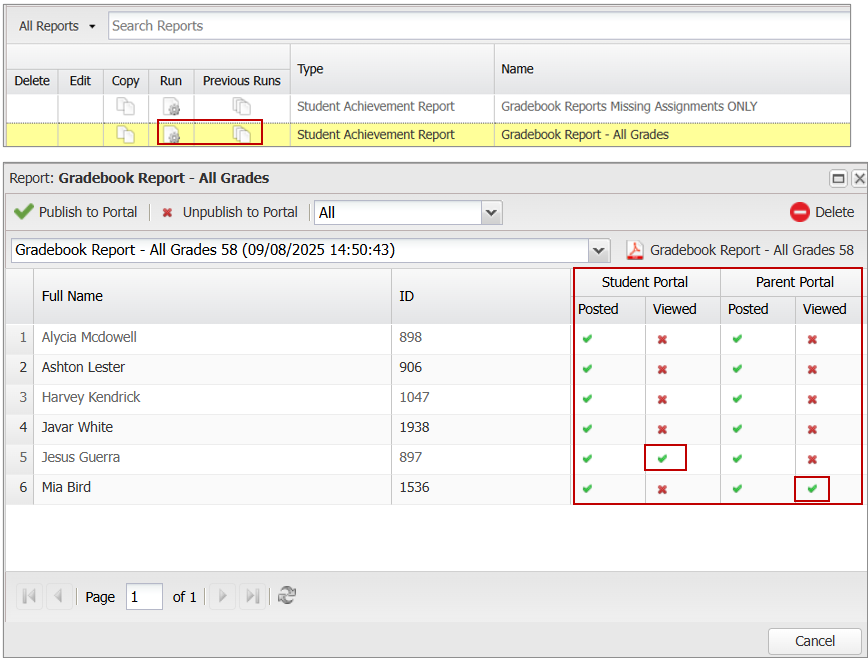Open the Gradebook Report - All Grades 58 PDF
Viewport: 868px width, 658px height.
(x=740, y=250)
